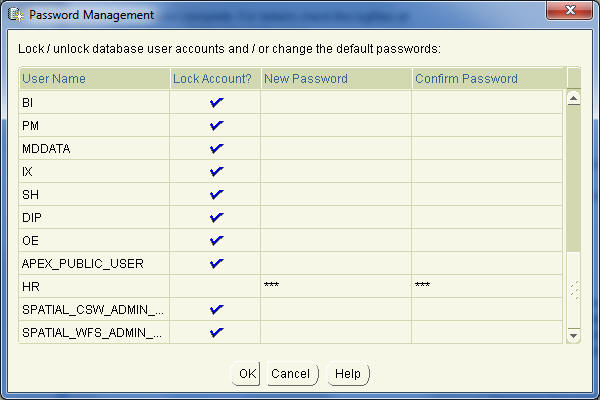Click the scroll down arrow
The width and height of the screenshot is (600, 400).
coord(573,336)
